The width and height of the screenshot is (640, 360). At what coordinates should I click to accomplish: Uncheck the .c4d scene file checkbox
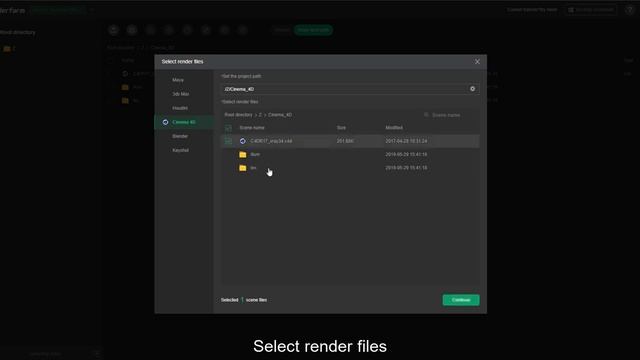pos(228,141)
